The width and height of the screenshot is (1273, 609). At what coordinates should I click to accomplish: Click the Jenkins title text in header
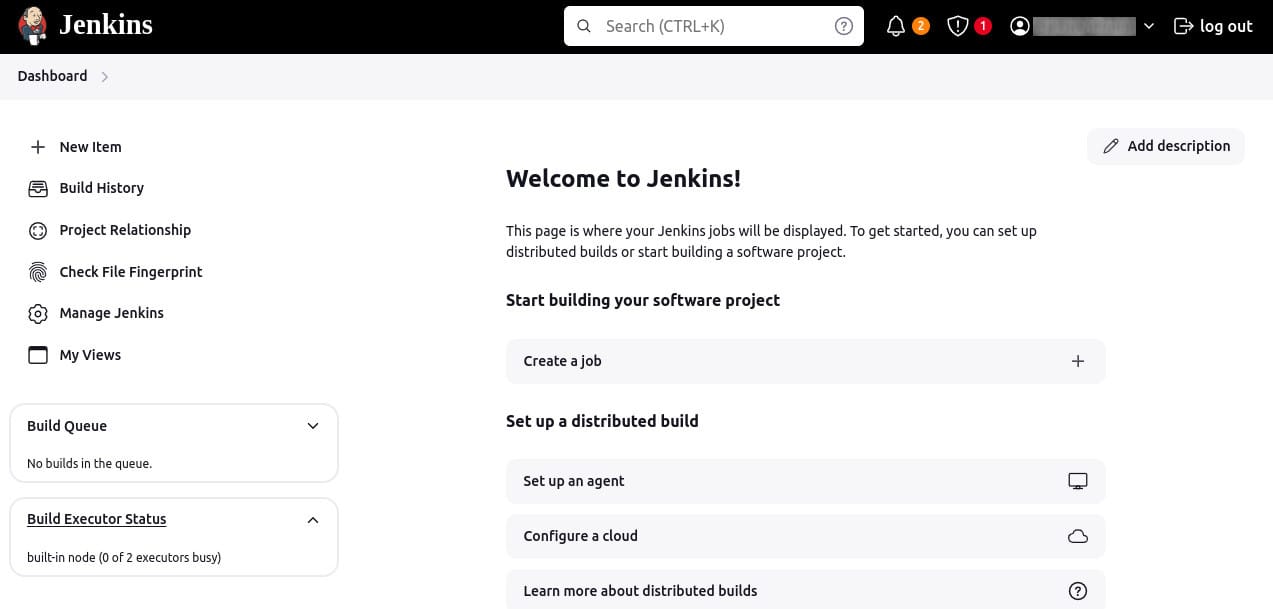pyautogui.click(x=106, y=25)
